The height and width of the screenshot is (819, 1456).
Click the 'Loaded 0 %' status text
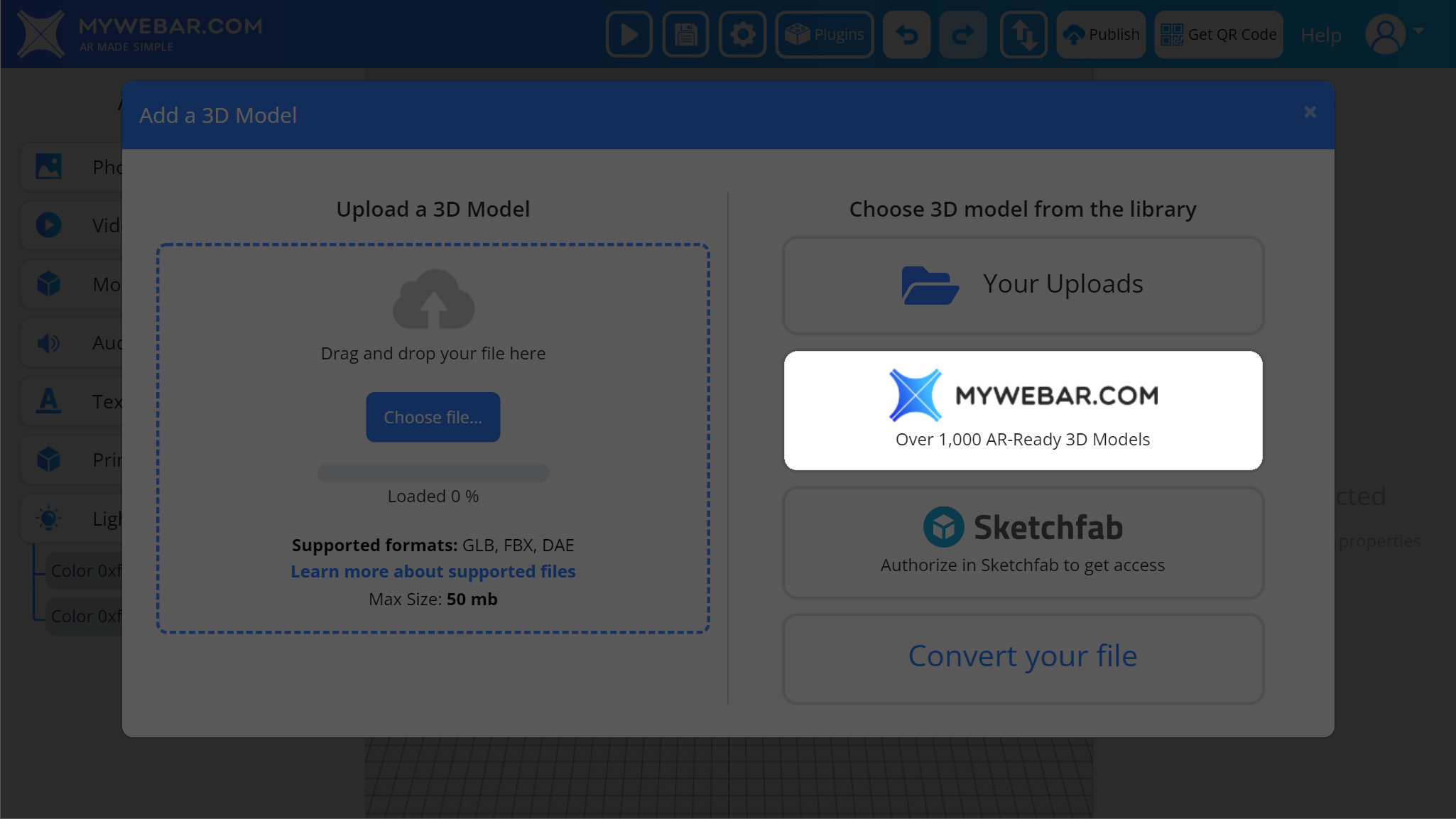click(x=433, y=496)
